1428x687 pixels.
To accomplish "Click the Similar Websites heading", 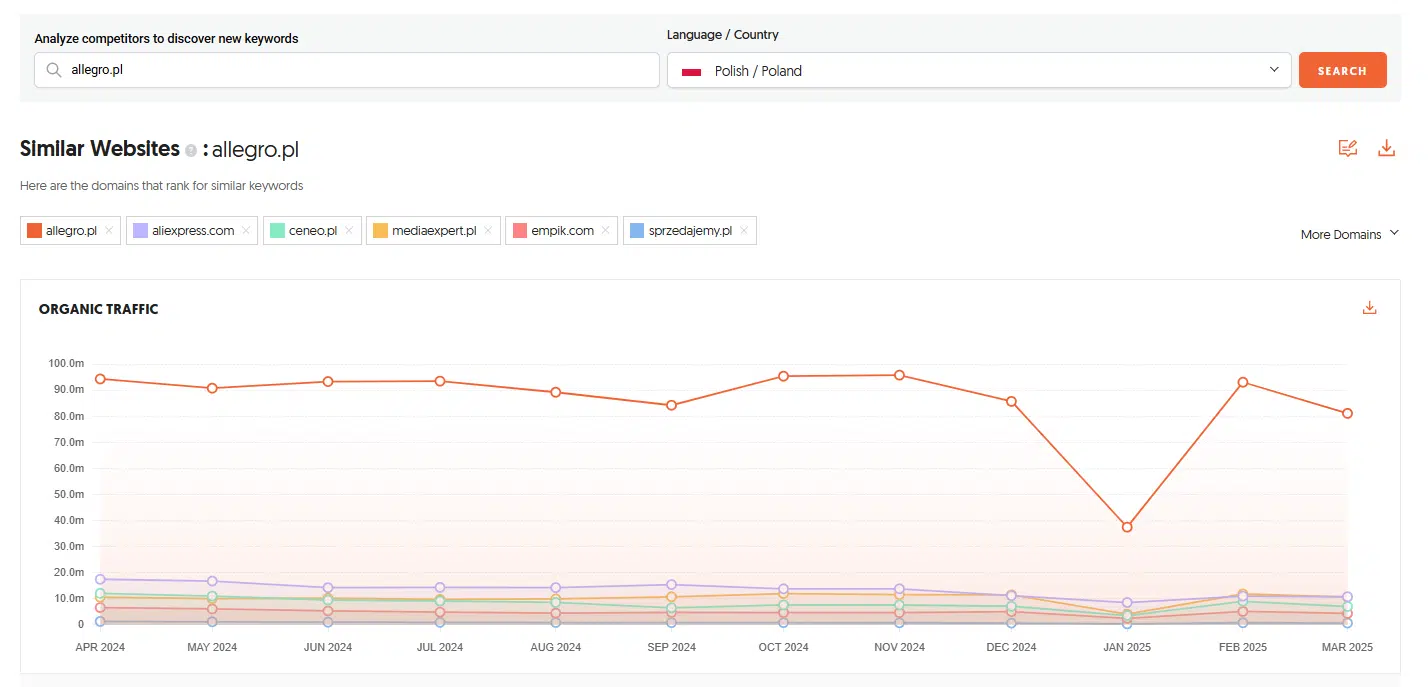I will (x=100, y=149).
